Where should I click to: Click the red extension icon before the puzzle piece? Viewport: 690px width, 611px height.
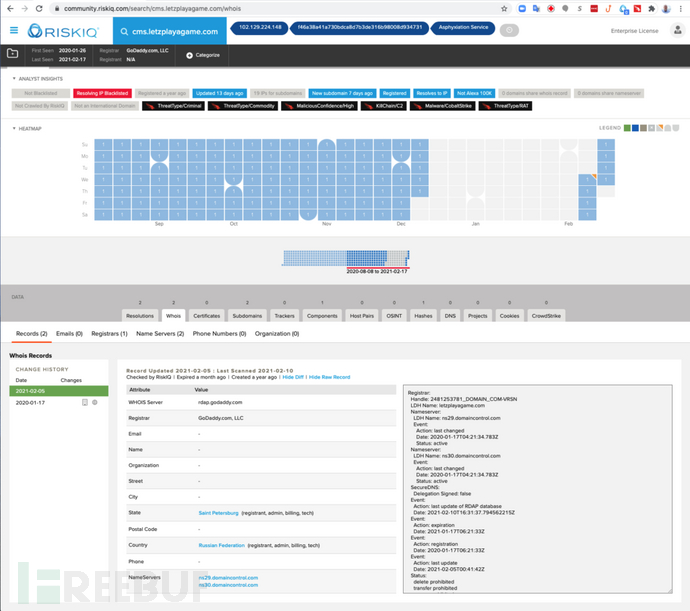click(x=637, y=8)
